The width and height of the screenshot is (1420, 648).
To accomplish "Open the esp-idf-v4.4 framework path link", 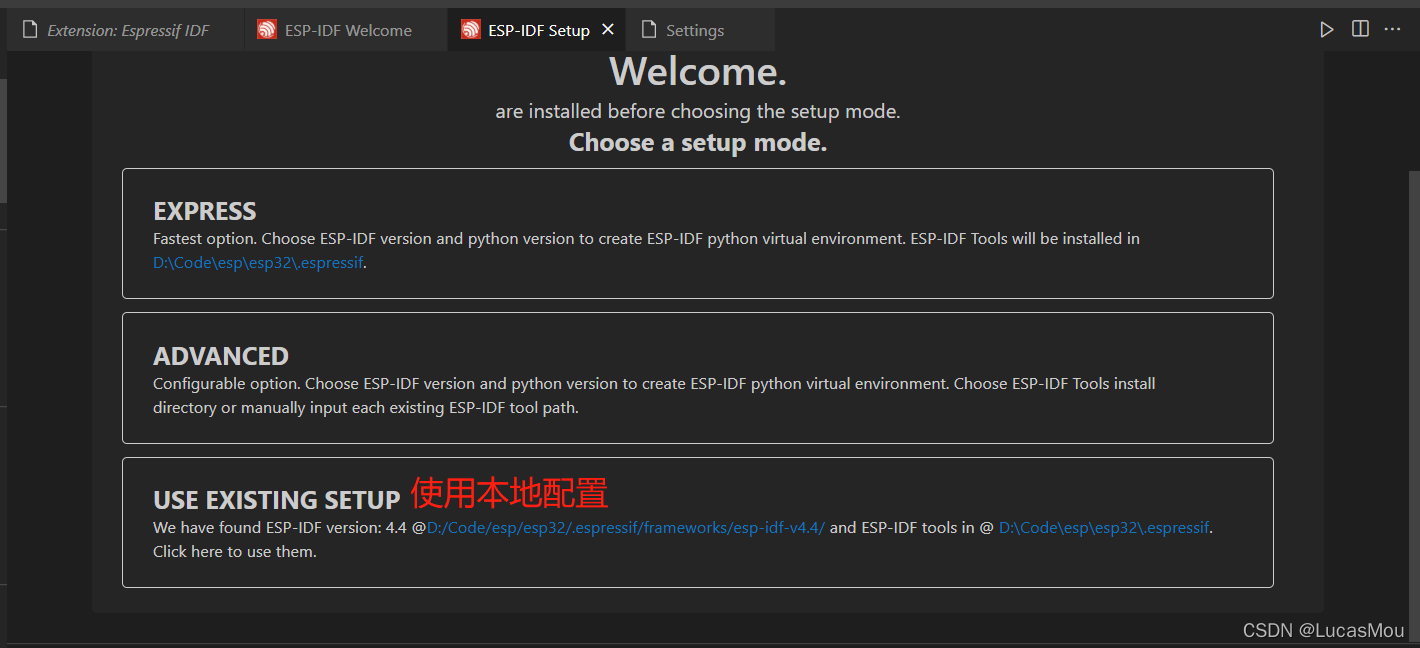I will (626, 527).
